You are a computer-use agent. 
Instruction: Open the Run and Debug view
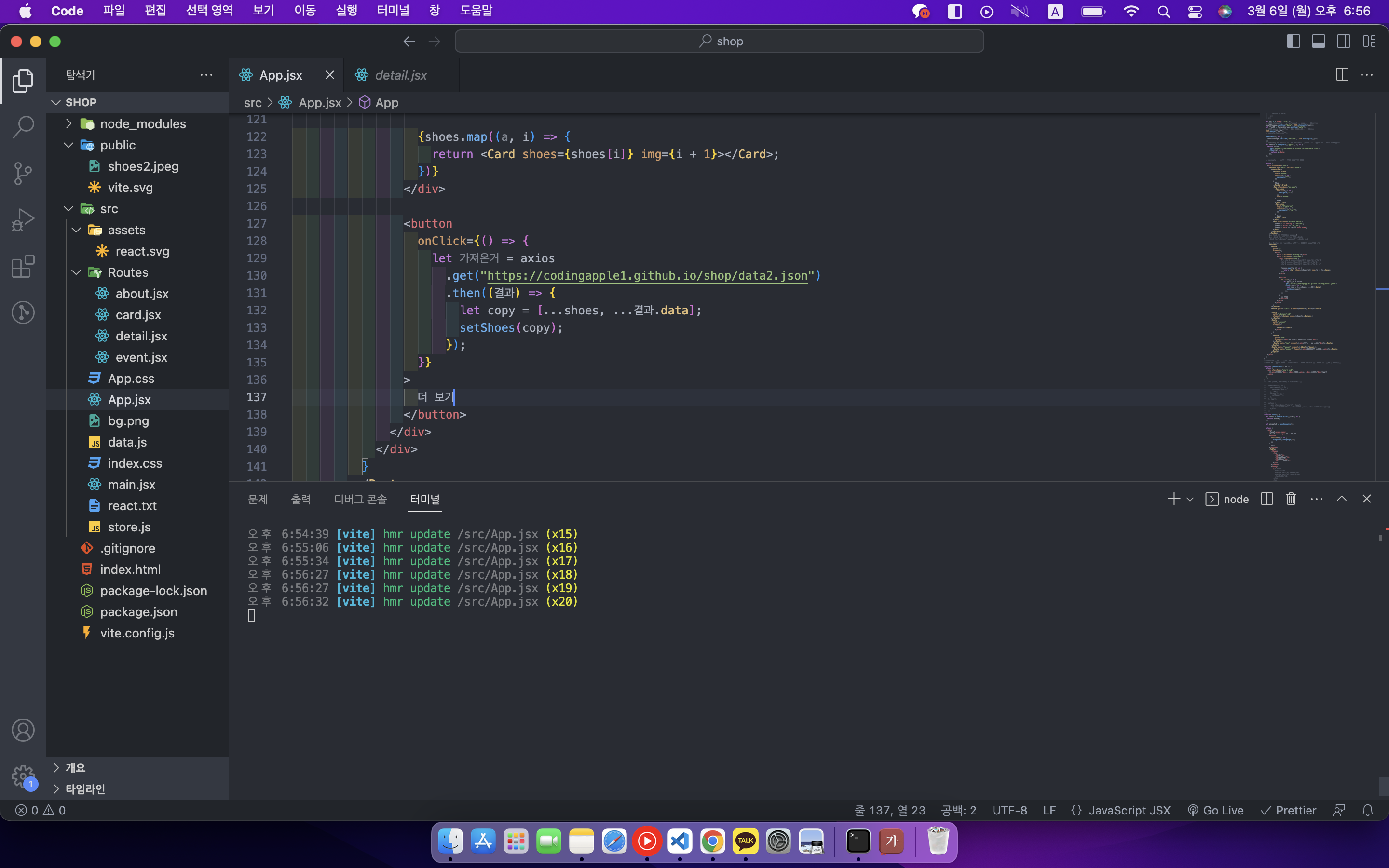point(23,220)
